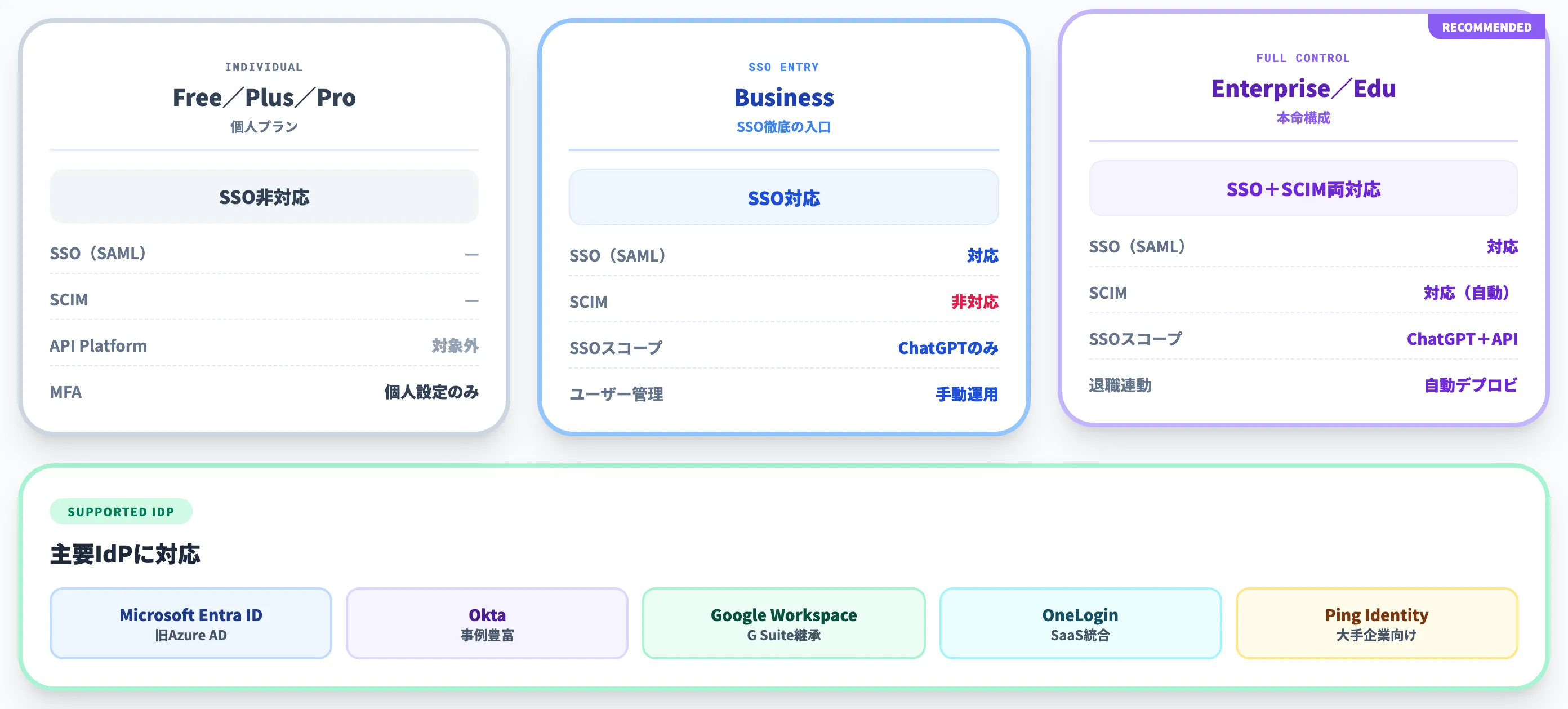Click the INDIVIDUAL label
The height and width of the screenshot is (709, 1568).
[264, 67]
